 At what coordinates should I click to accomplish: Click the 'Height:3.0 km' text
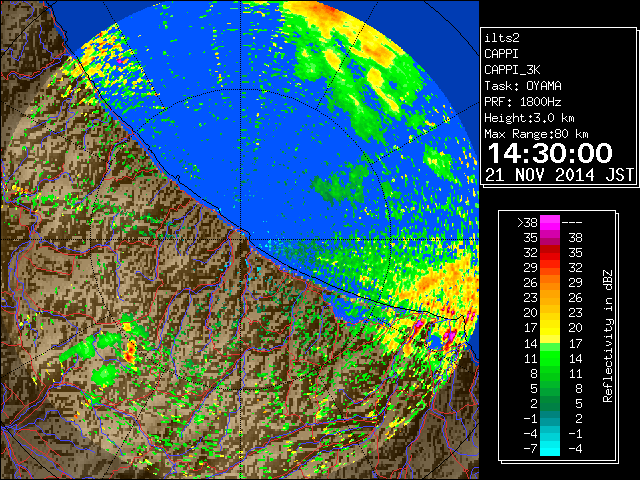[x=529, y=118]
